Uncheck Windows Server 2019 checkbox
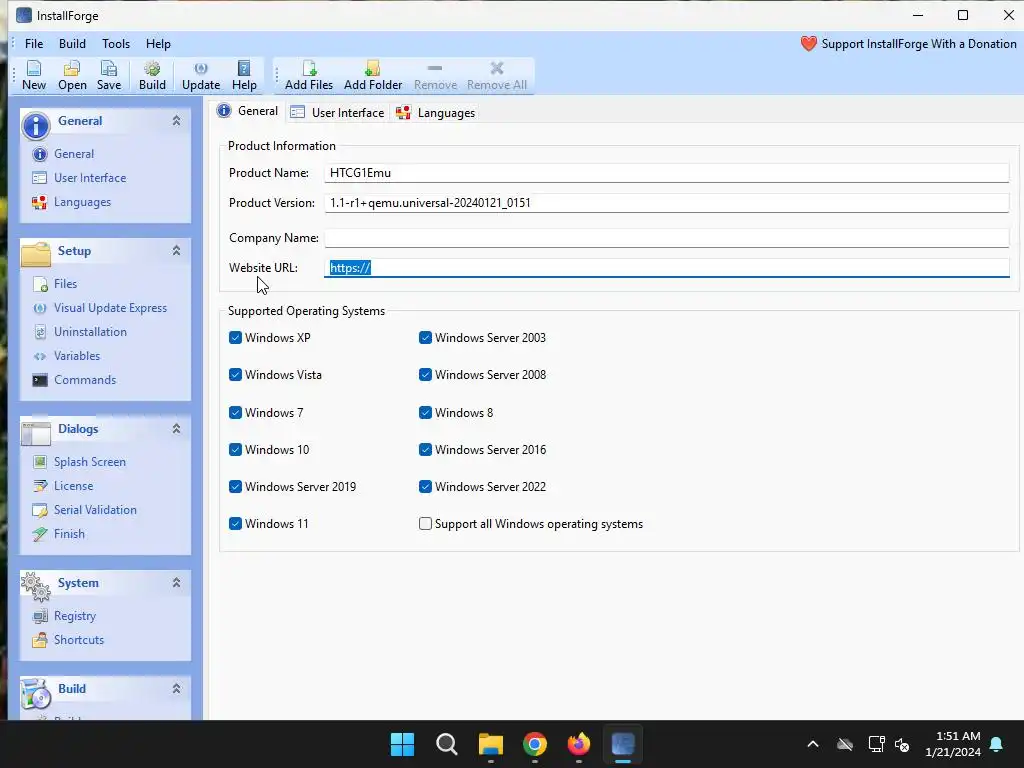The width and height of the screenshot is (1024, 768). (x=236, y=487)
